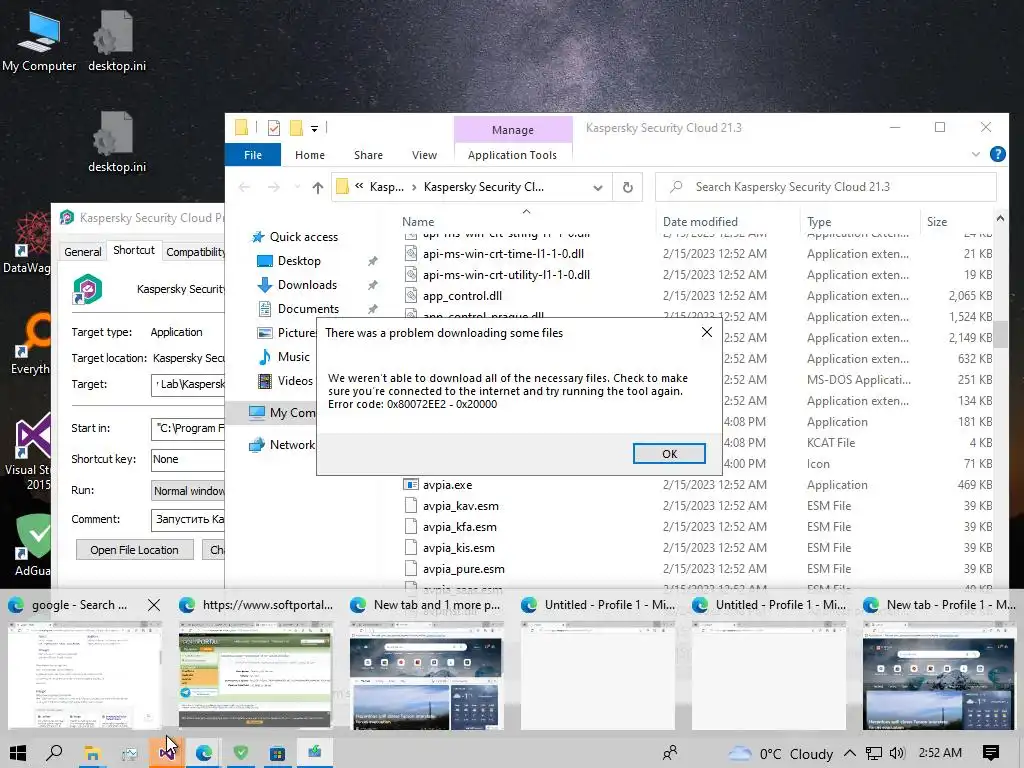Click the Explorer help icon
1024x768 pixels.
coord(997,154)
